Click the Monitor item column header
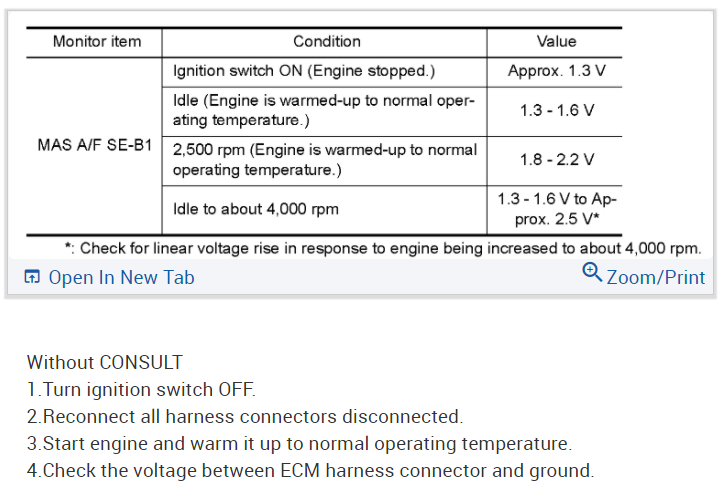This screenshot has height=498, width=723. click(x=97, y=42)
